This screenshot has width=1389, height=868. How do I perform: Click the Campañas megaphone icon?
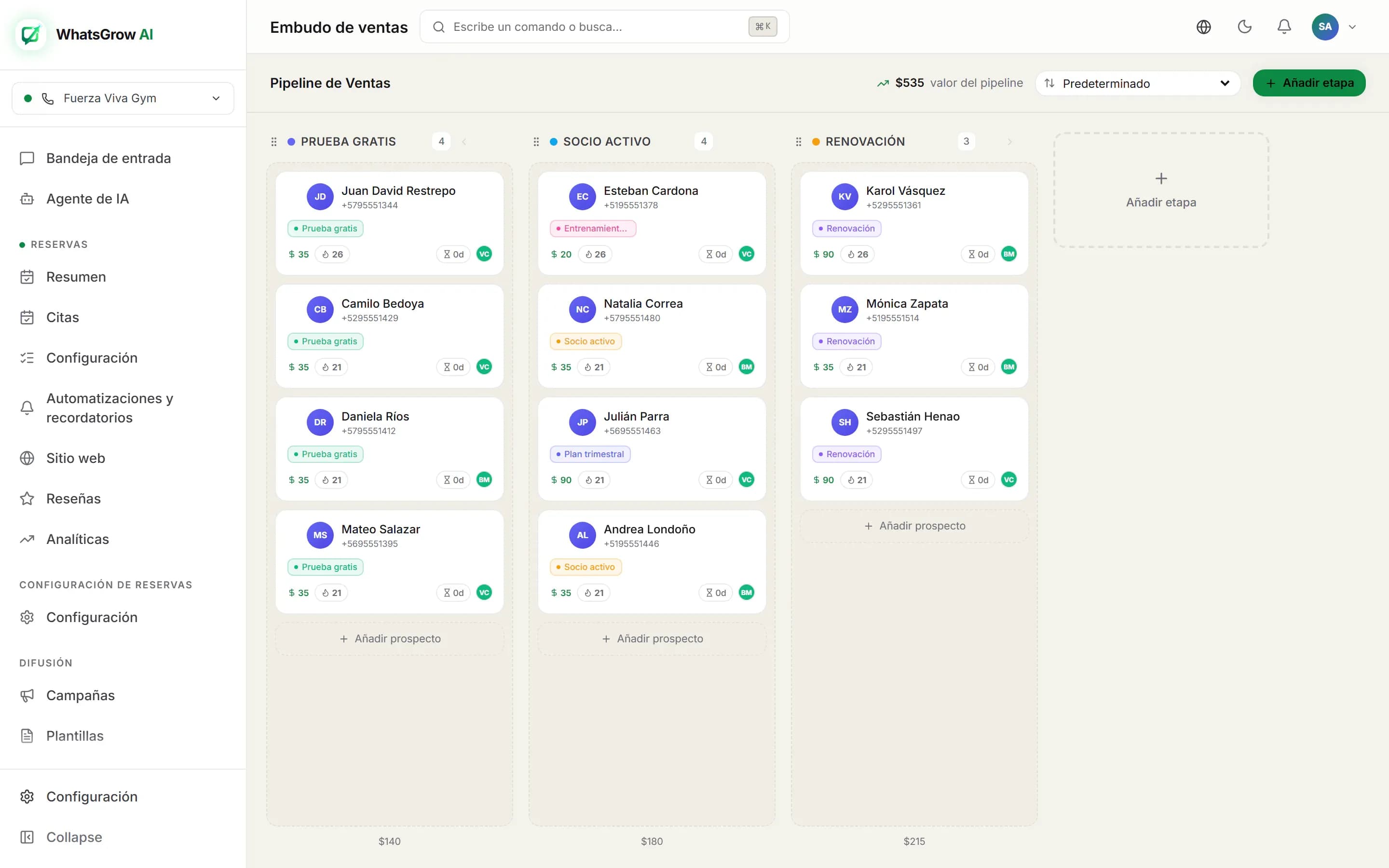point(27,695)
